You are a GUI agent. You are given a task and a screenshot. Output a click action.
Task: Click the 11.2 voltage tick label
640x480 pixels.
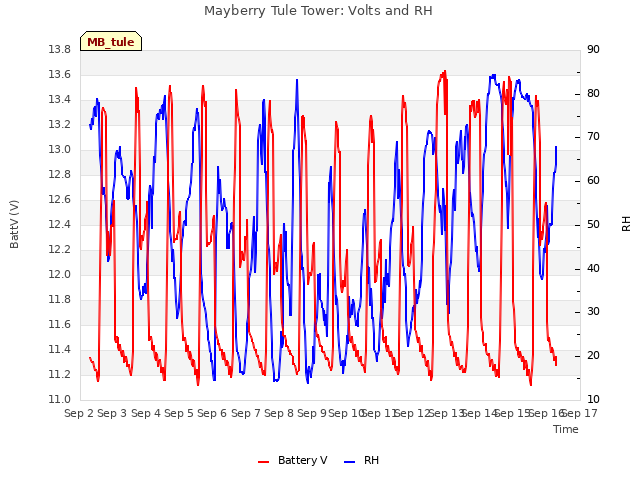pyautogui.click(x=59, y=375)
